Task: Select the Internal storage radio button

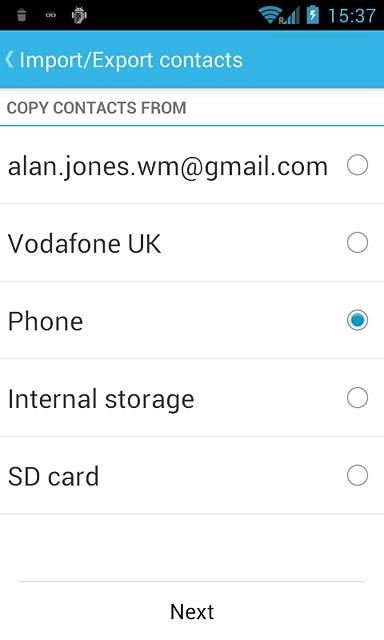Action: coord(357,398)
